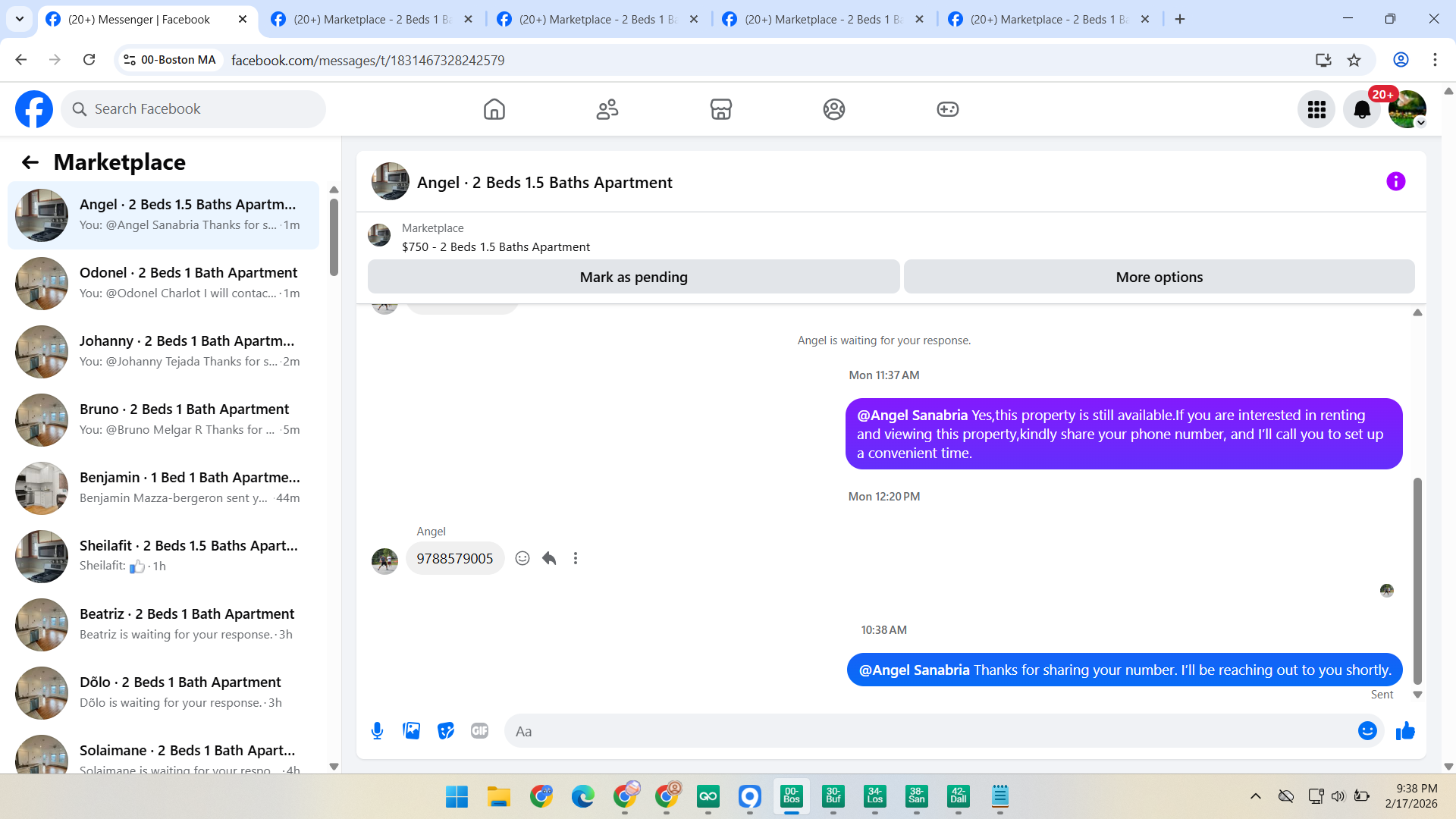Expand the account profile menu

[1408, 110]
